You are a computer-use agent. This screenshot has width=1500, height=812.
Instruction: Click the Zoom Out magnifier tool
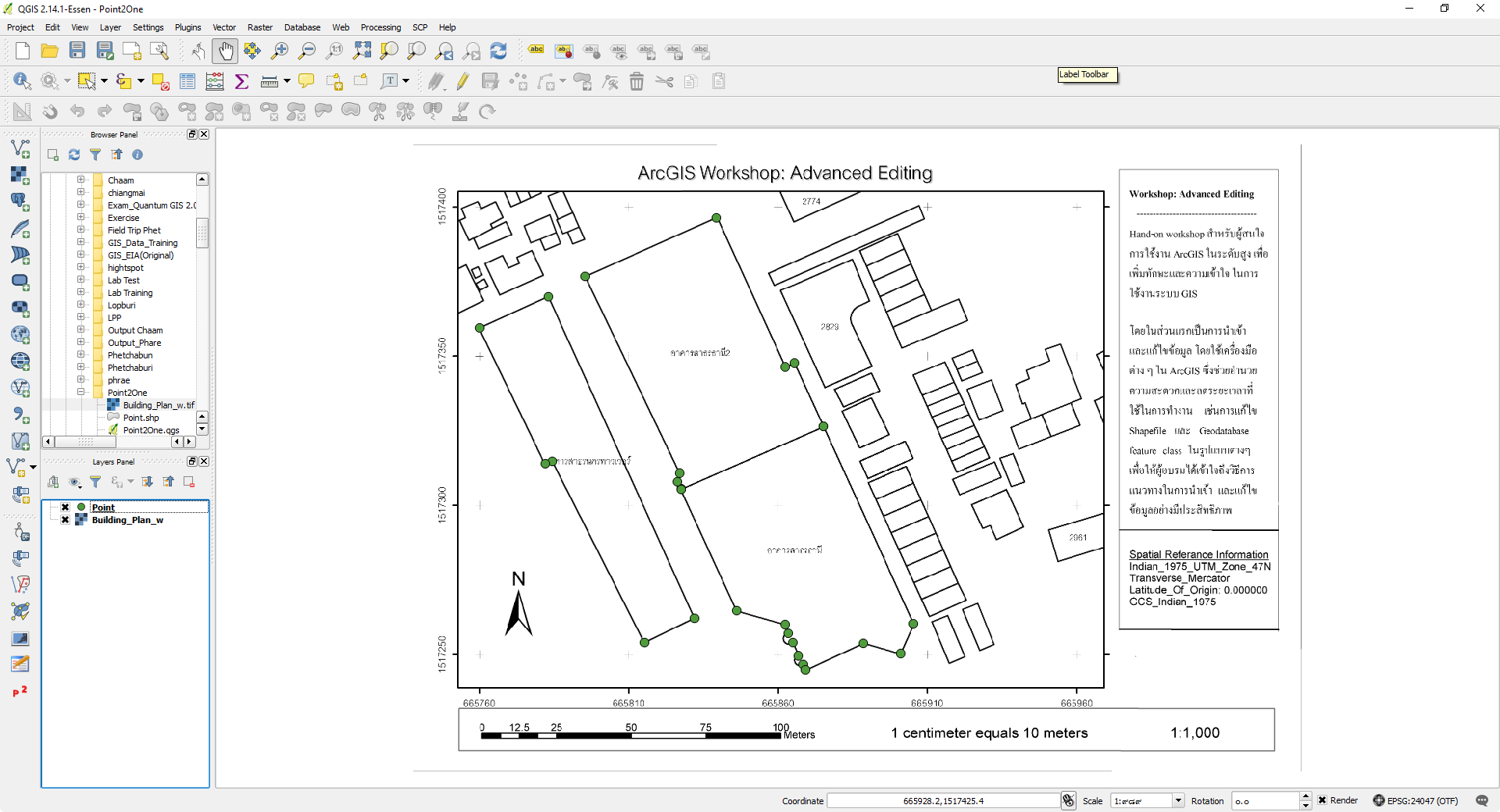point(307,51)
